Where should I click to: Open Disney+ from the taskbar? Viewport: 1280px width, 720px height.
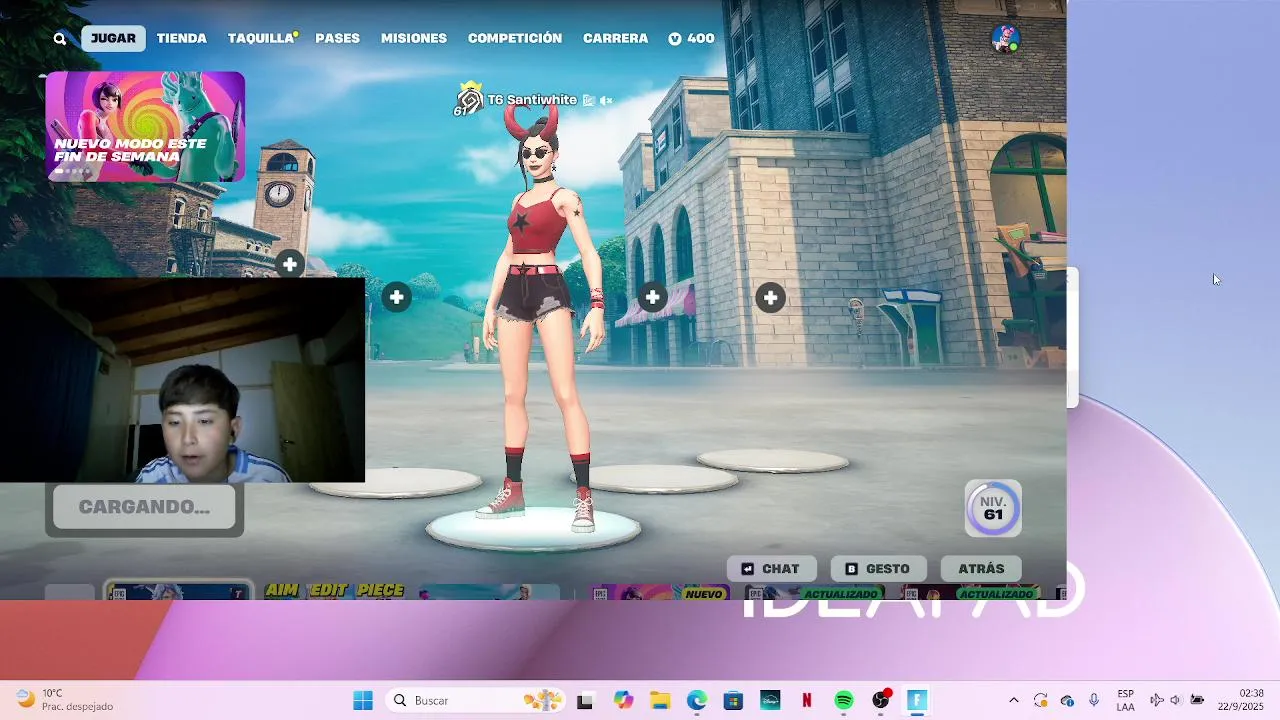click(770, 700)
